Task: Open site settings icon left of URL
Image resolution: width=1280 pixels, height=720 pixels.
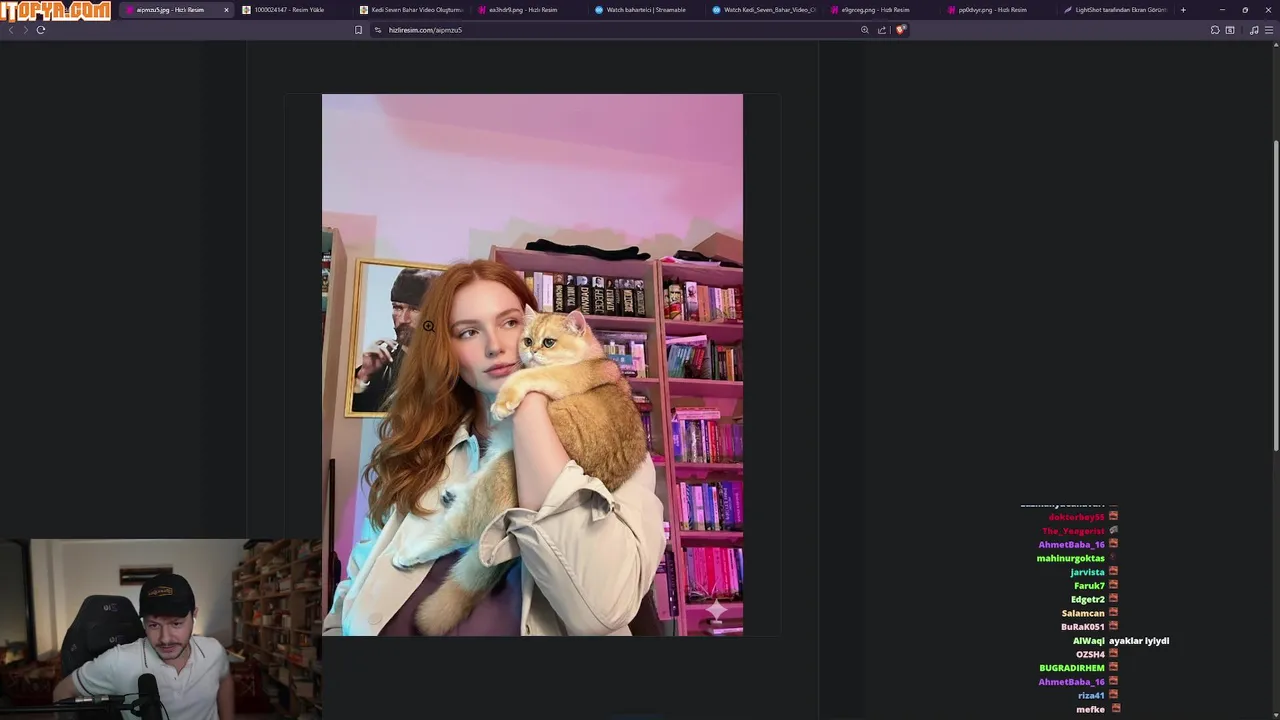Action: pyautogui.click(x=378, y=30)
